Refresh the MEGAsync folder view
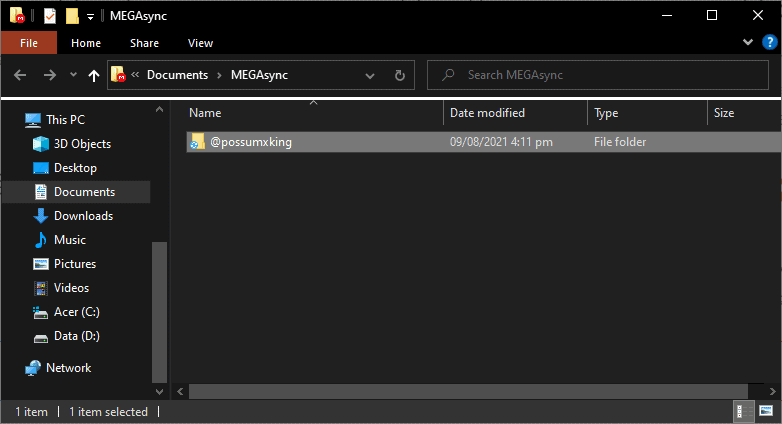782x424 pixels. pos(399,75)
